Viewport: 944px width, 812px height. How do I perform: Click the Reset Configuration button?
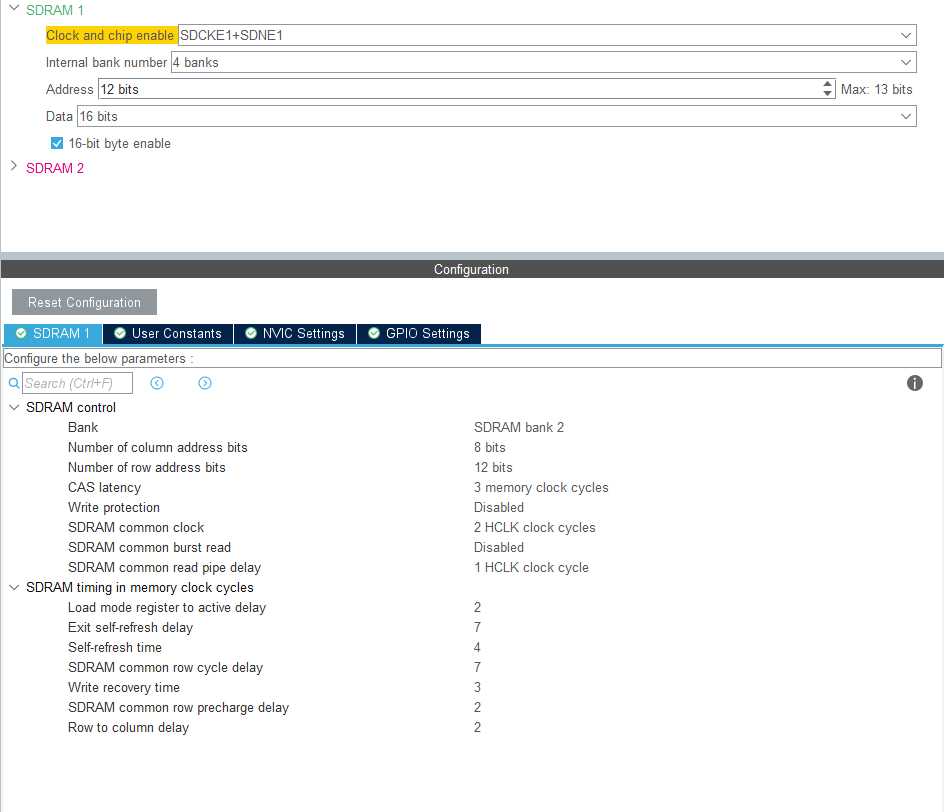pos(84,302)
